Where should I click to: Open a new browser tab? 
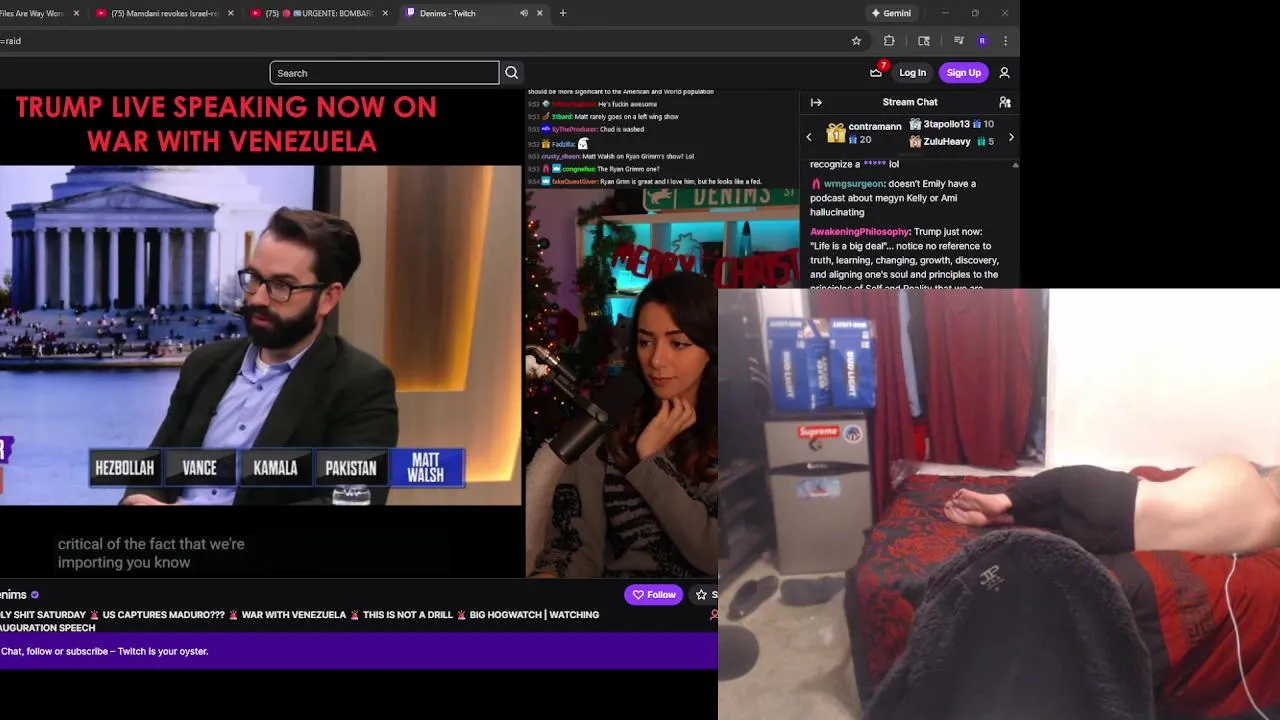pos(563,13)
